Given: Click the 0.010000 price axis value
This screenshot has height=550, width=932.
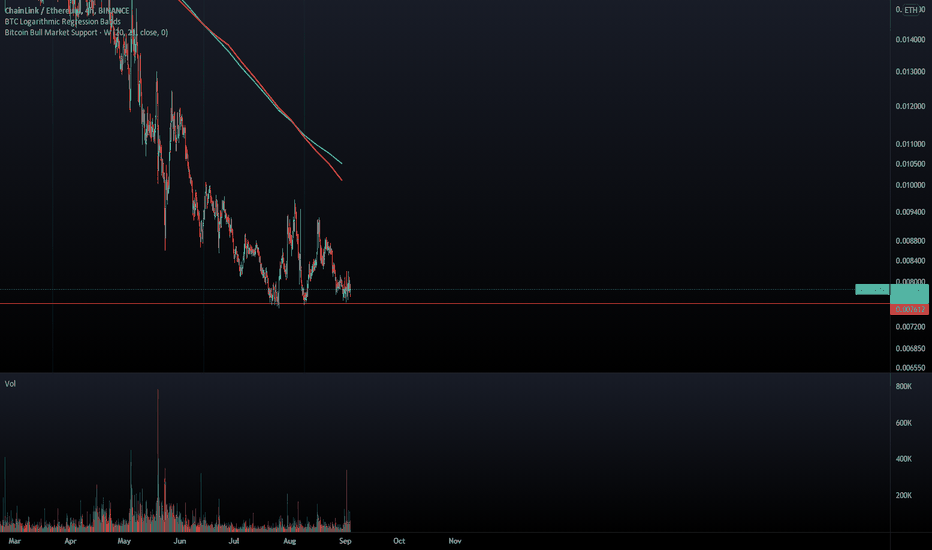Looking at the screenshot, I should 910,185.
